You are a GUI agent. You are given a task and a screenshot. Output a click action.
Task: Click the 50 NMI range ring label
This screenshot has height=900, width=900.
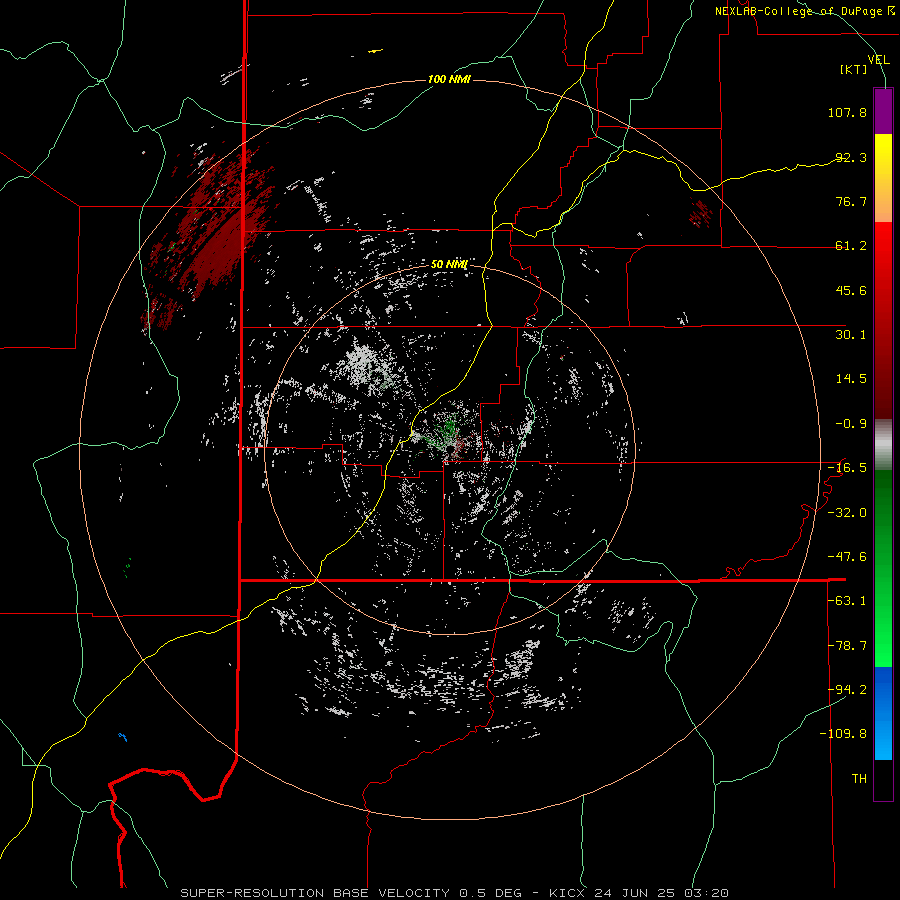click(x=449, y=264)
